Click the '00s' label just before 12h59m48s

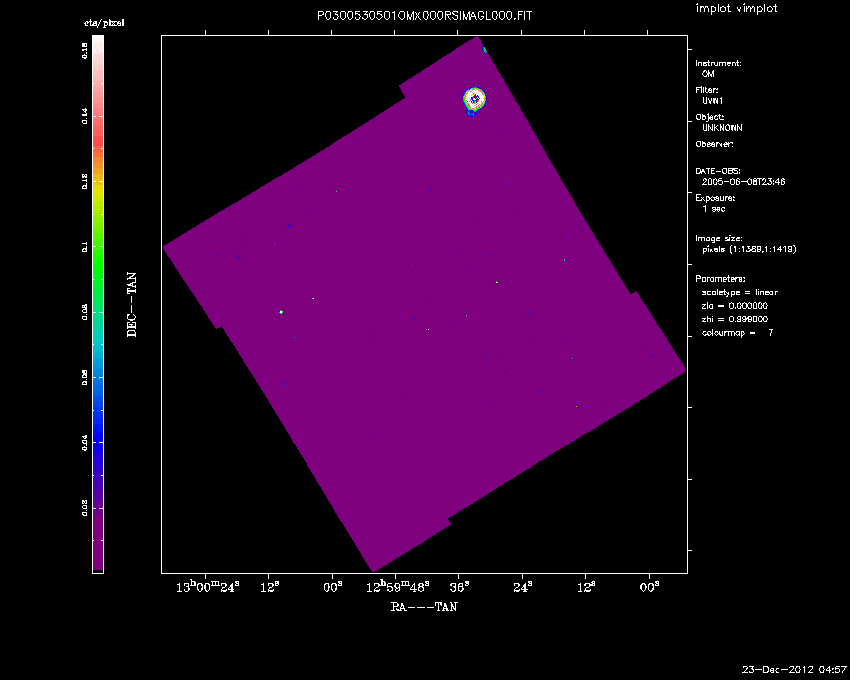coord(333,587)
